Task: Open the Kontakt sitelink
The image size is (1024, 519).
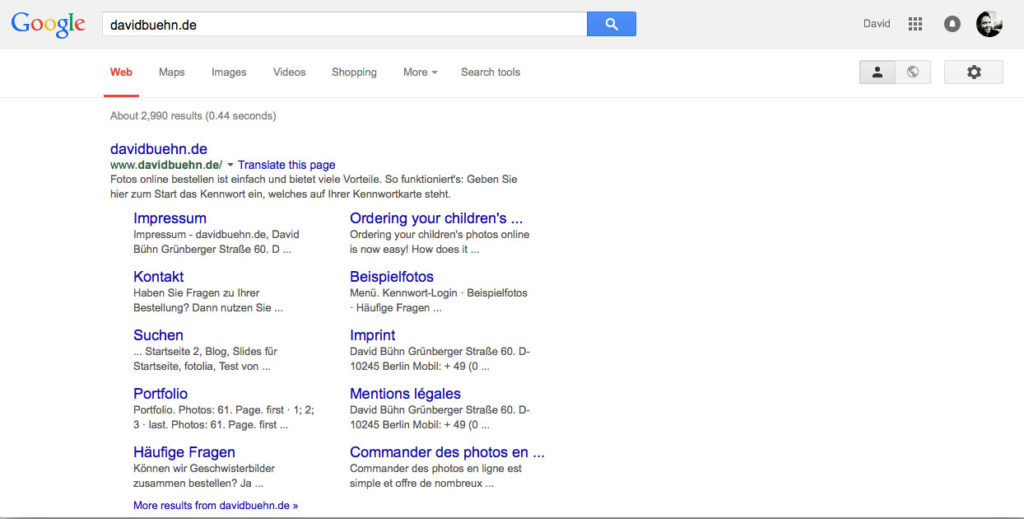Action: click(x=159, y=277)
